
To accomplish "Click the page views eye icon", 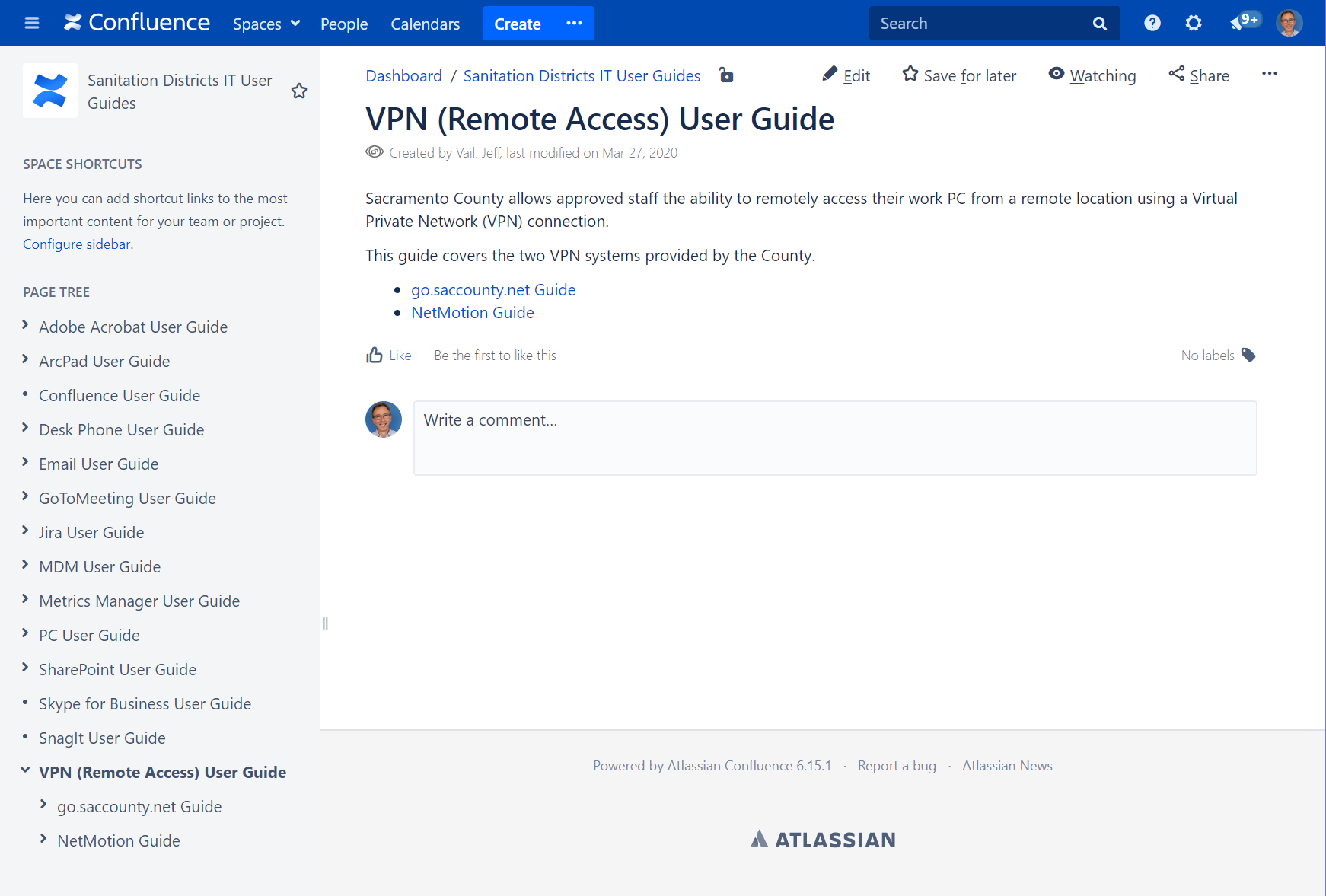I will [375, 151].
